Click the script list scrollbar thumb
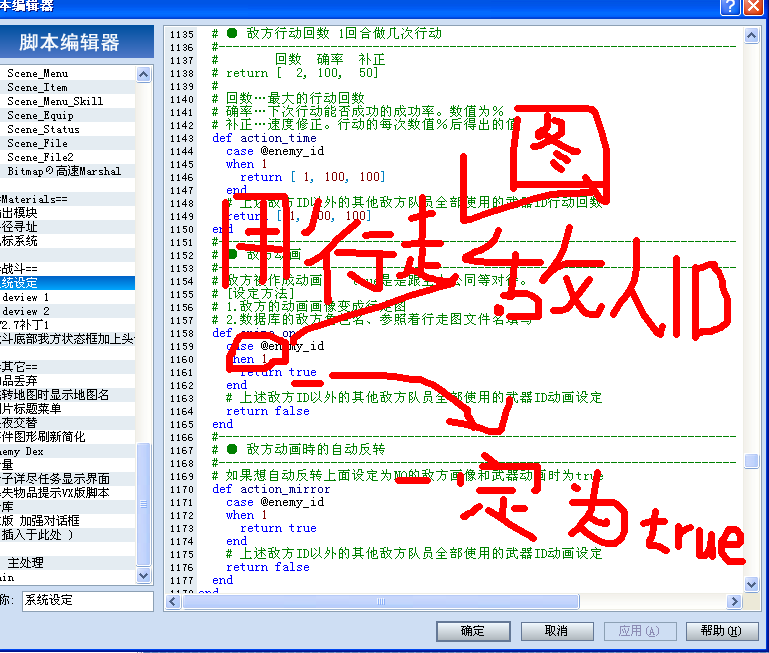The image size is (769, 653). click(x=143, y=504)
